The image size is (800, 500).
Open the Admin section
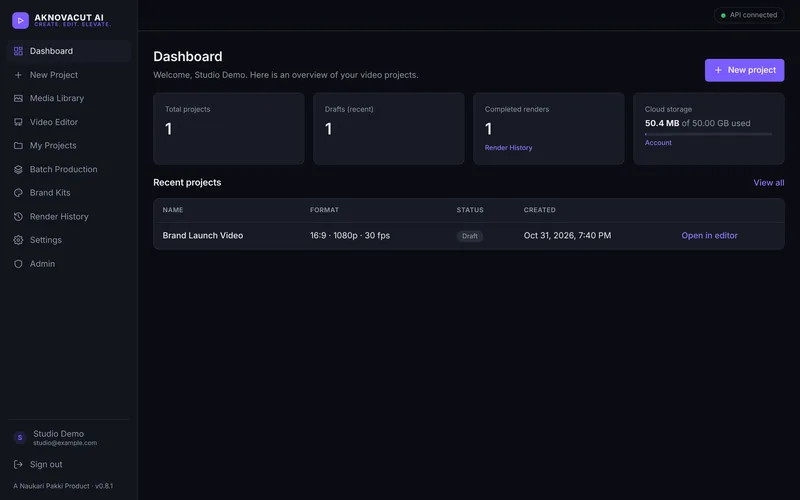[x=69, y=264]
